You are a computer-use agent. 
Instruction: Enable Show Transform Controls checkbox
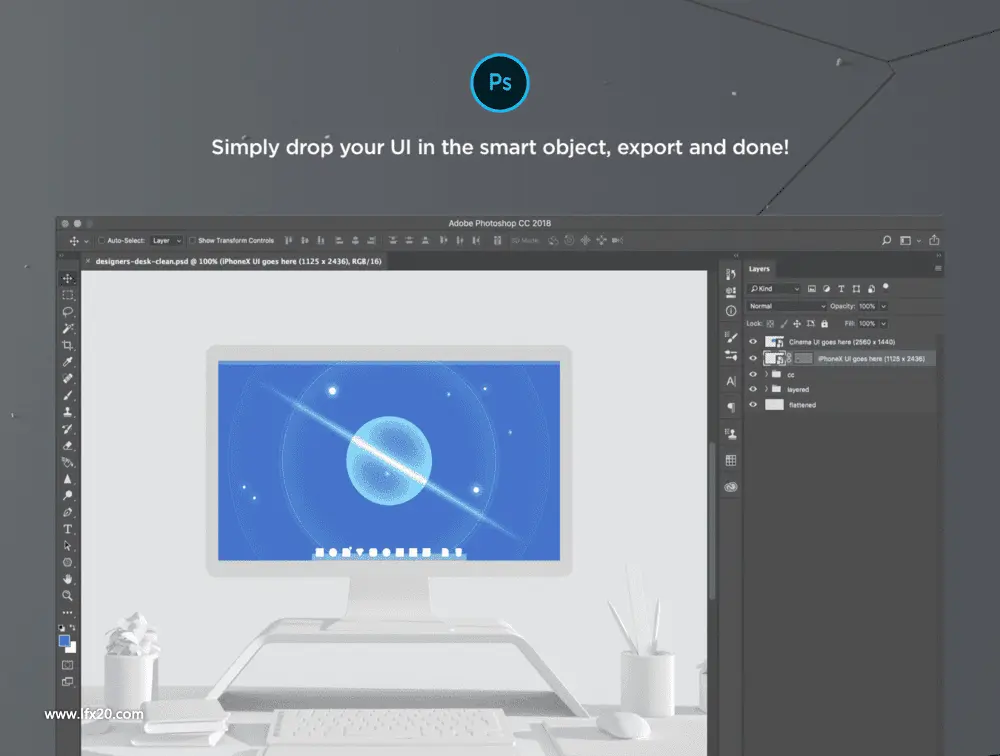[192, 241]
